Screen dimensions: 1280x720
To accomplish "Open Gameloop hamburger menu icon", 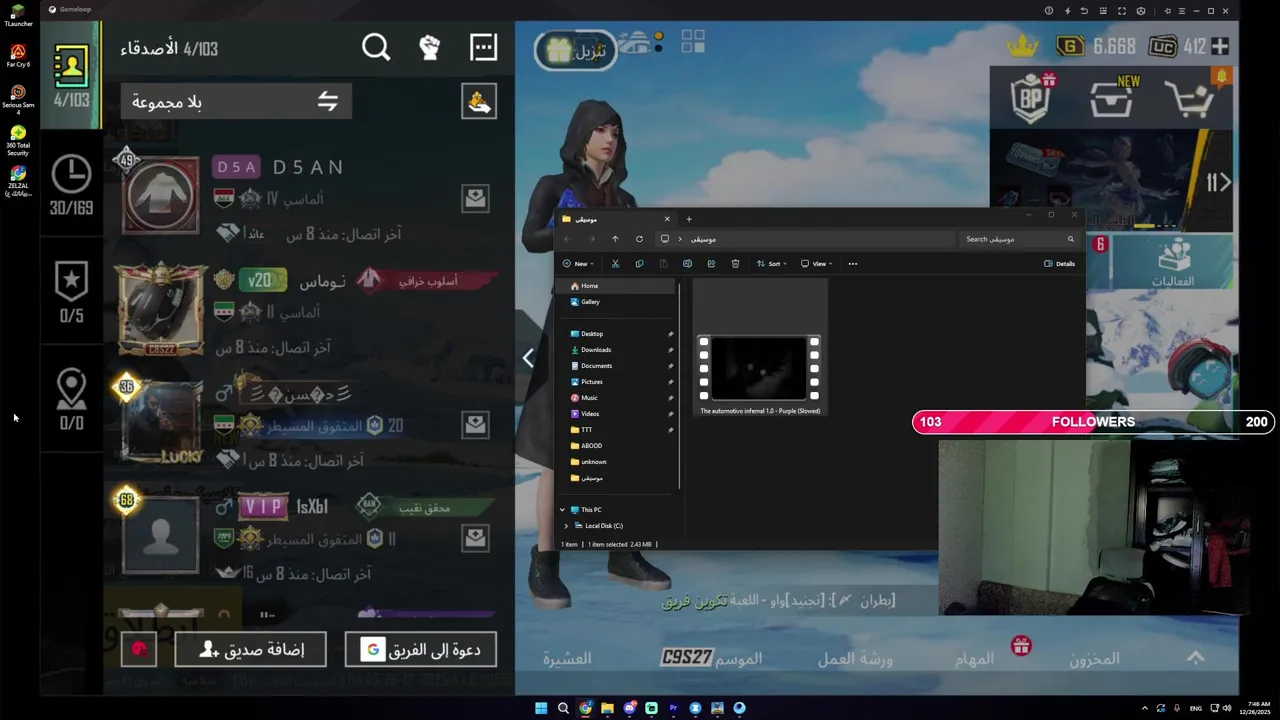I will (x=1181, y=11).
